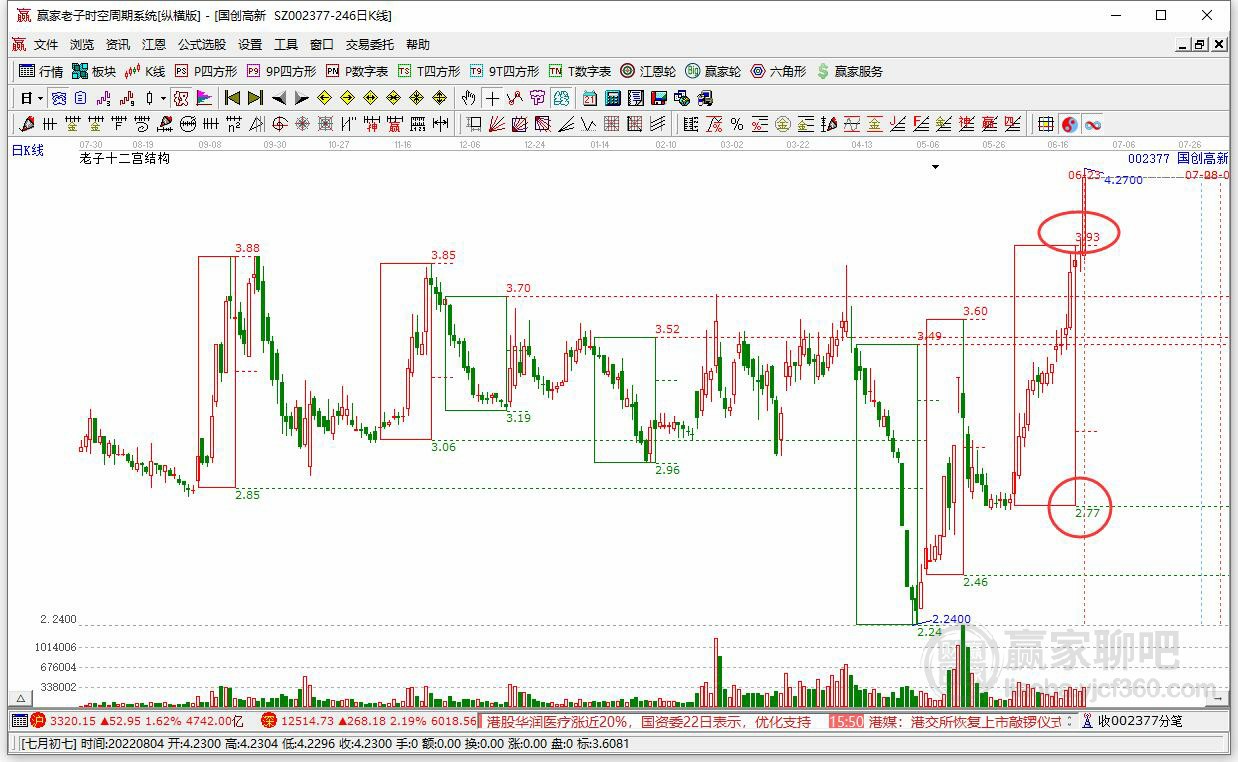Open the 行情 market quotes view

41,71
